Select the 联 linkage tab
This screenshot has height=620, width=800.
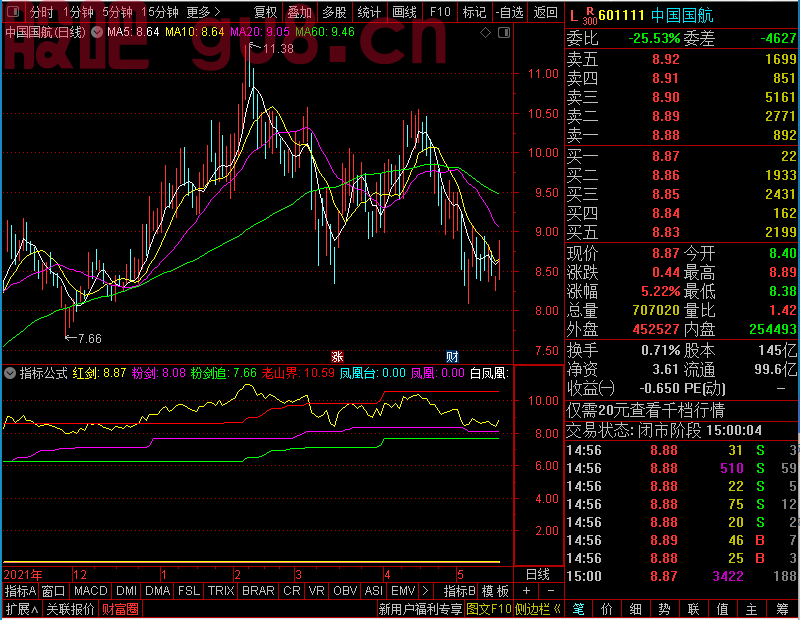(693, 609)
